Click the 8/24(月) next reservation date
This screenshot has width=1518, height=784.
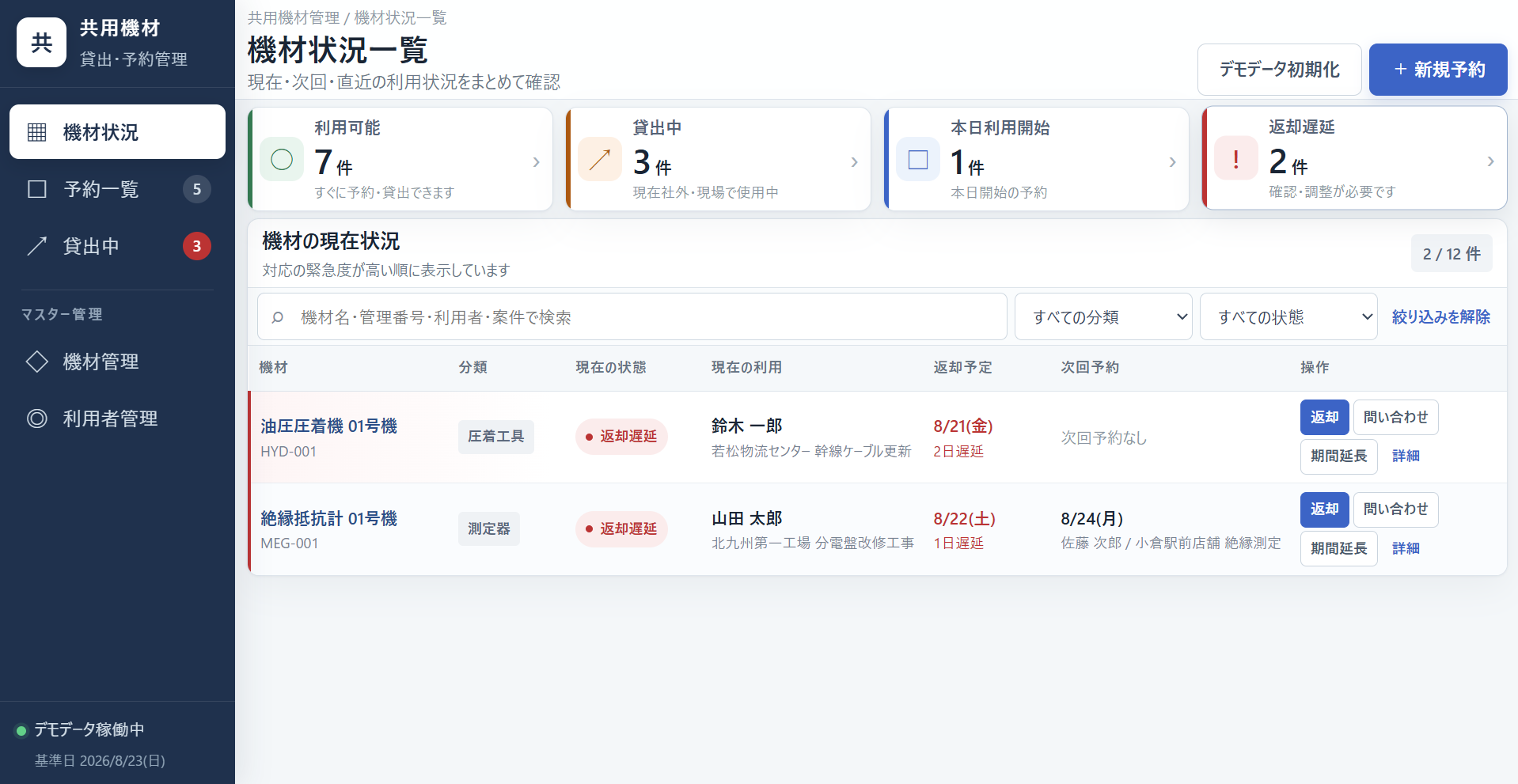click(x=1091, y=518)
